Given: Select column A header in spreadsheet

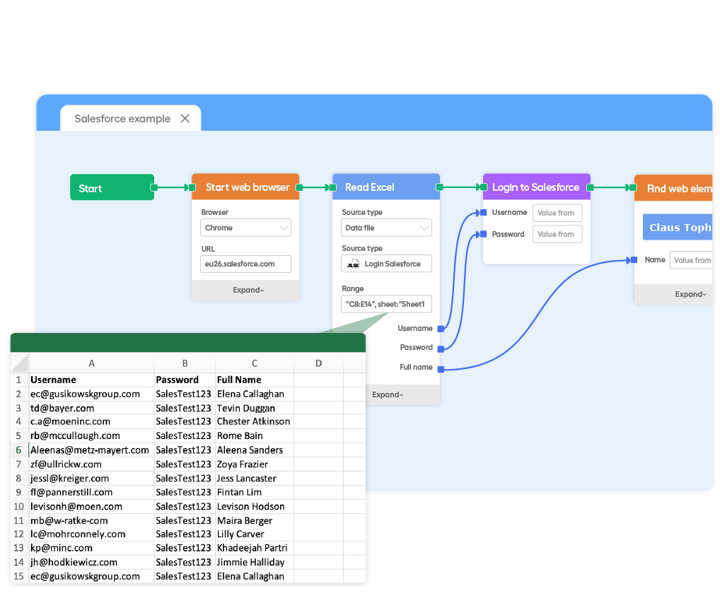Looking at the screenshot, I should 91,363.
